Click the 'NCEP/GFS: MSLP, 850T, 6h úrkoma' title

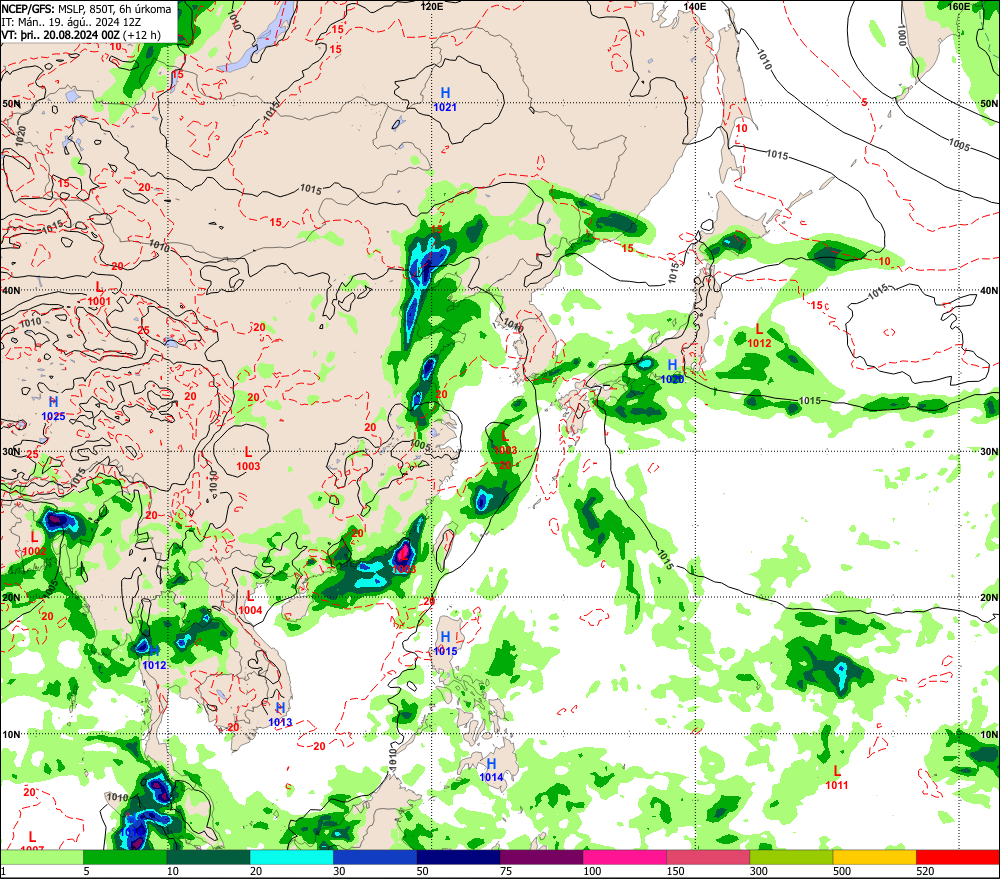(86, 9)
